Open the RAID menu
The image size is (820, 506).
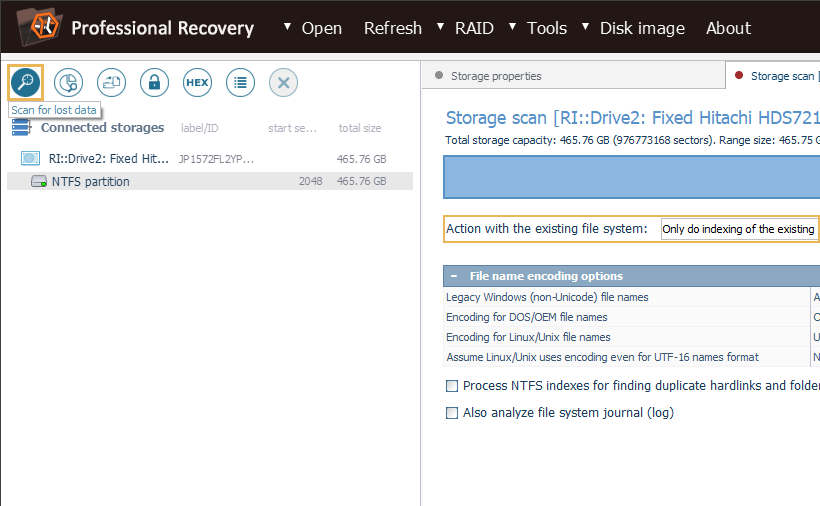pyautogui.click(x=474, y=28)
